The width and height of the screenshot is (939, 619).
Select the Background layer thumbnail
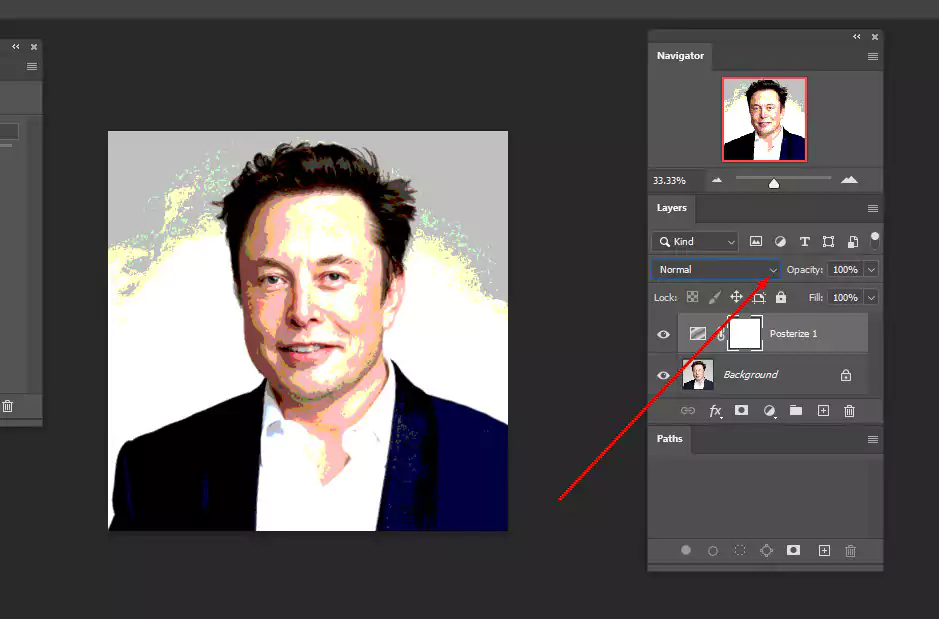698,375
